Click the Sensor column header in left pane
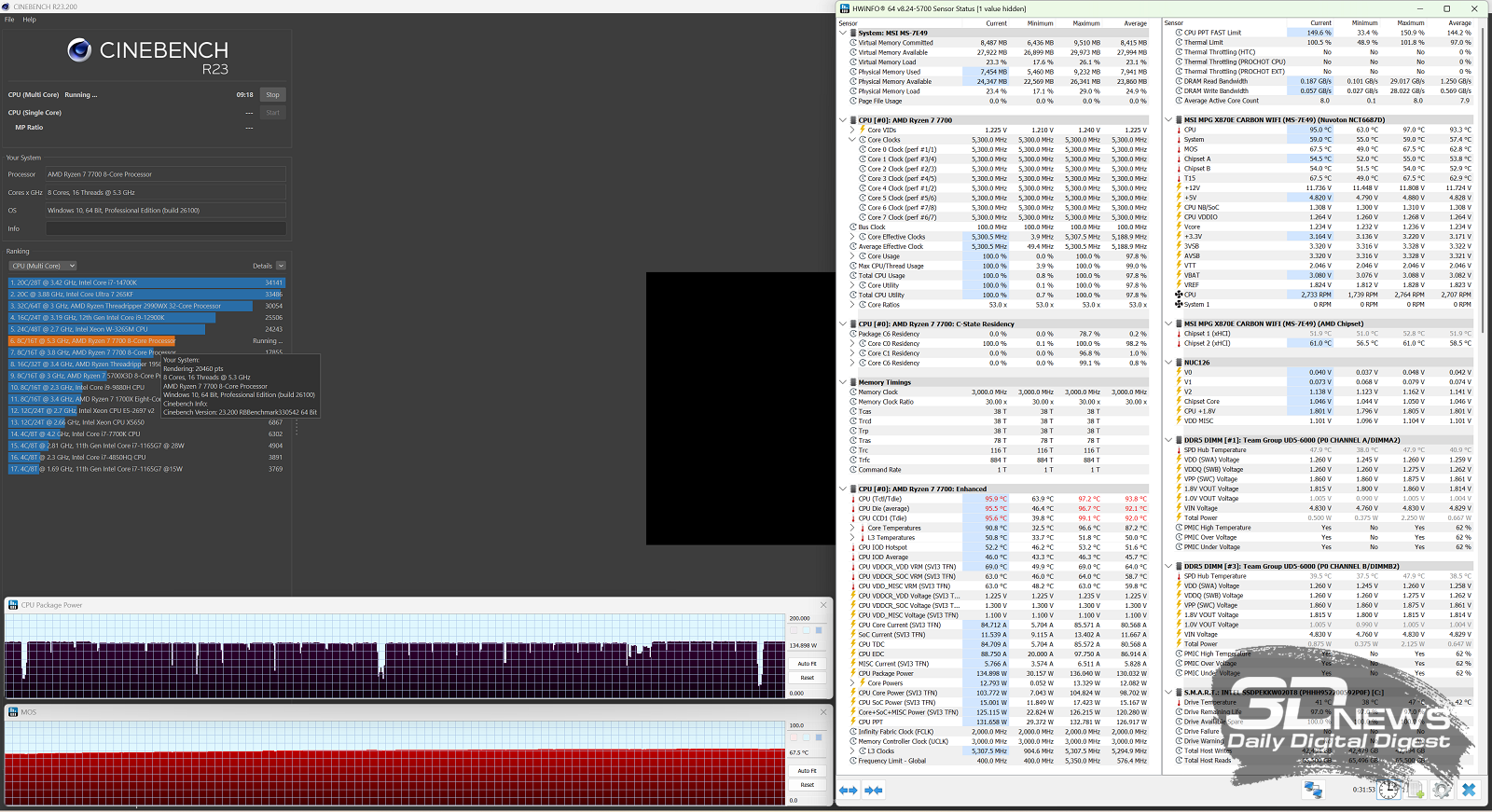Image resolution: width=1492 pixels, height=812 pixels. pyautogui.click(x=849, y=23)
